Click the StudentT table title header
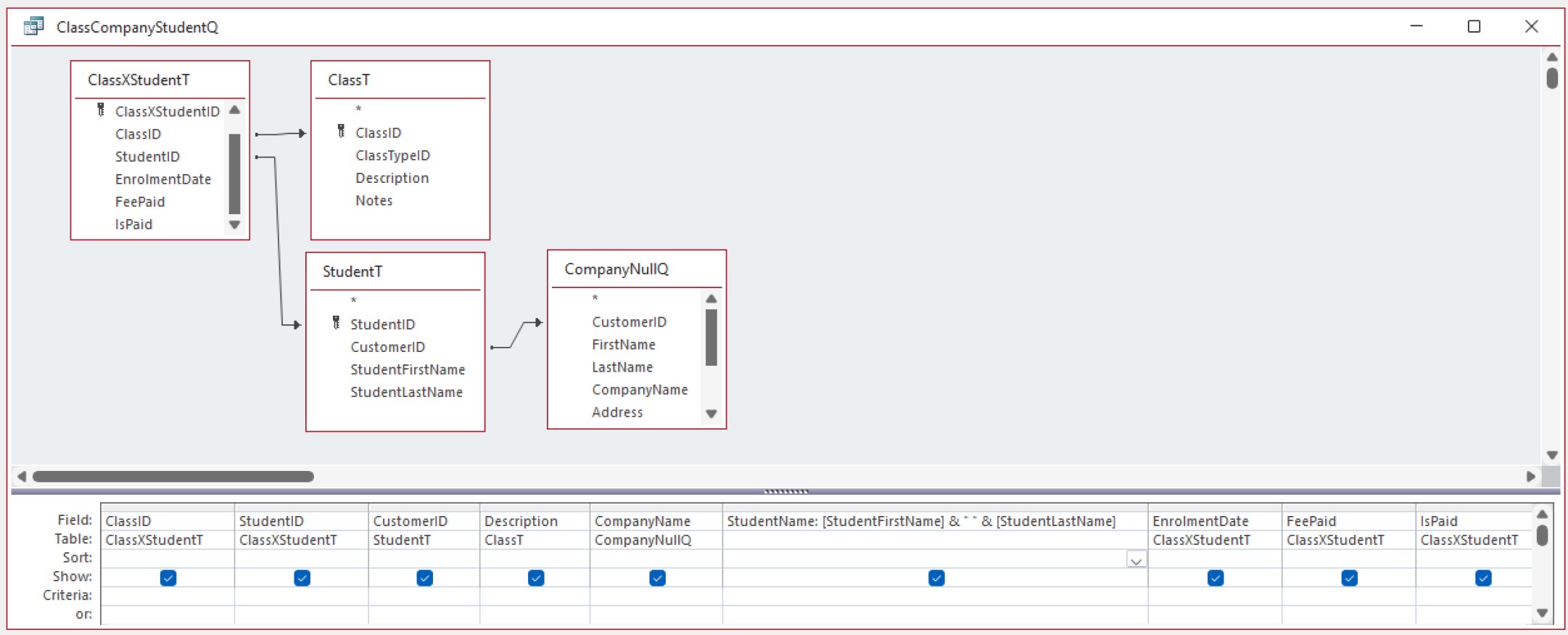The height and width of the screenshot is (635, 1568). (352, 271)
